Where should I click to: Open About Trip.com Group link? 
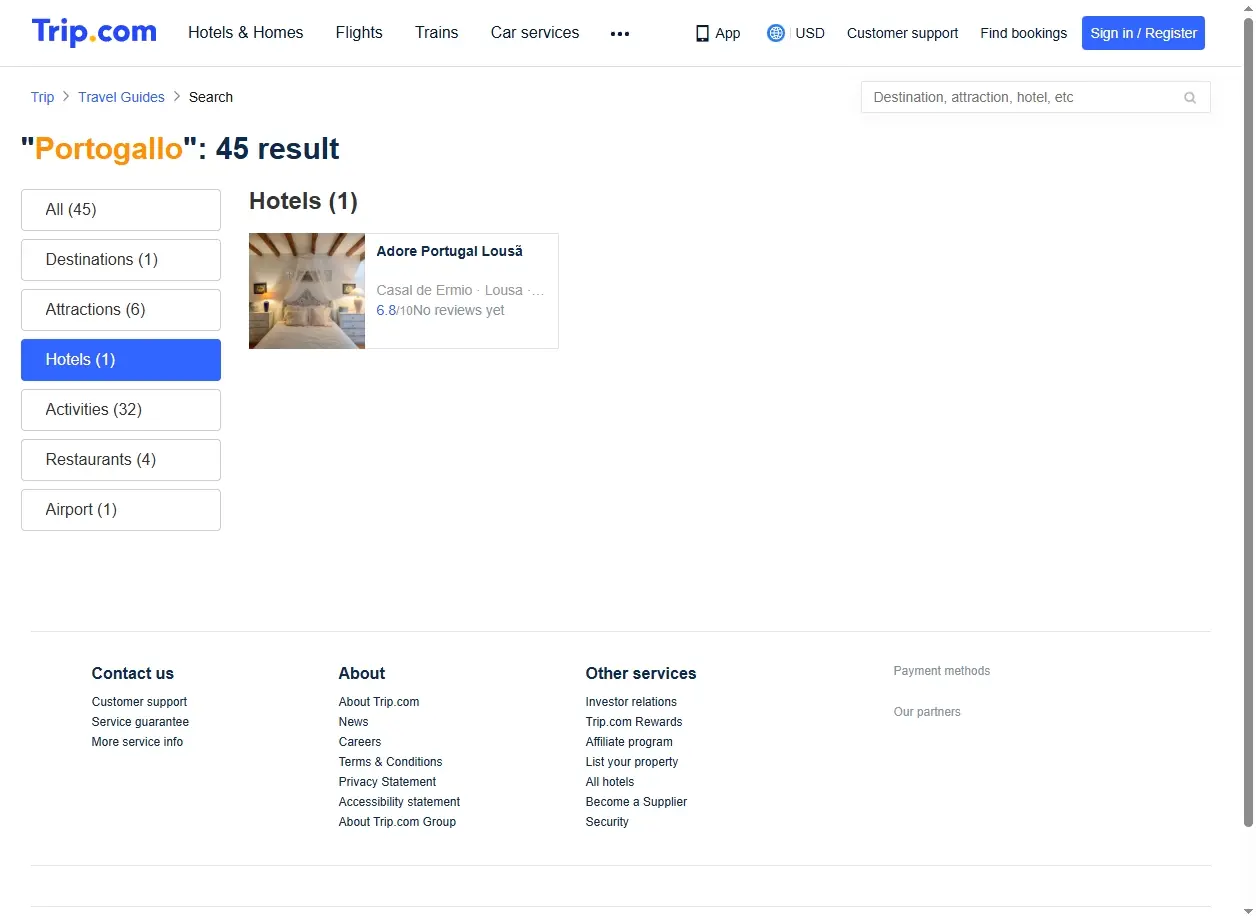[397, 822]
